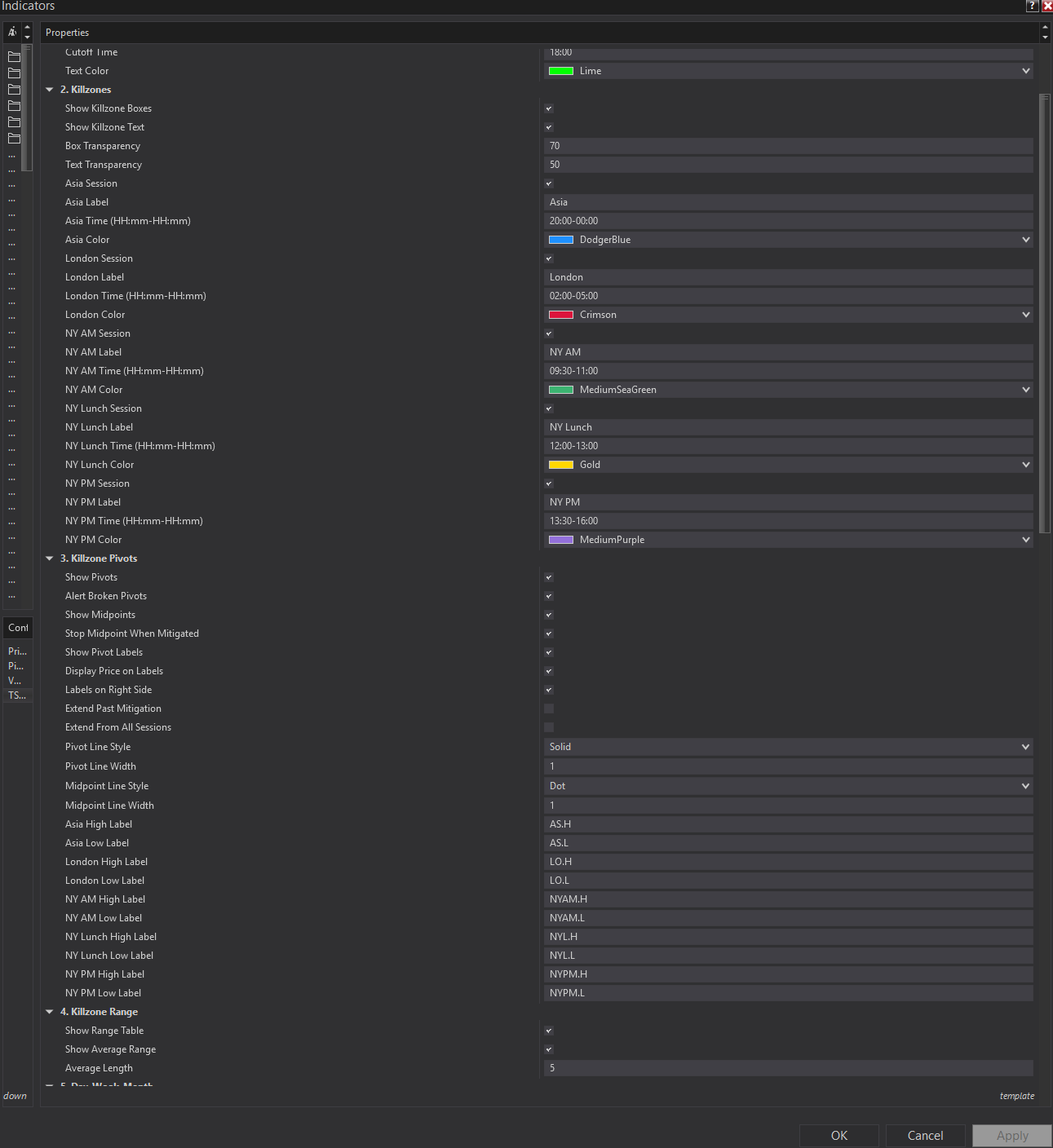
Task: Toggle Stop Midpoint When Mitigated checkbox
Action: [549, 634]
